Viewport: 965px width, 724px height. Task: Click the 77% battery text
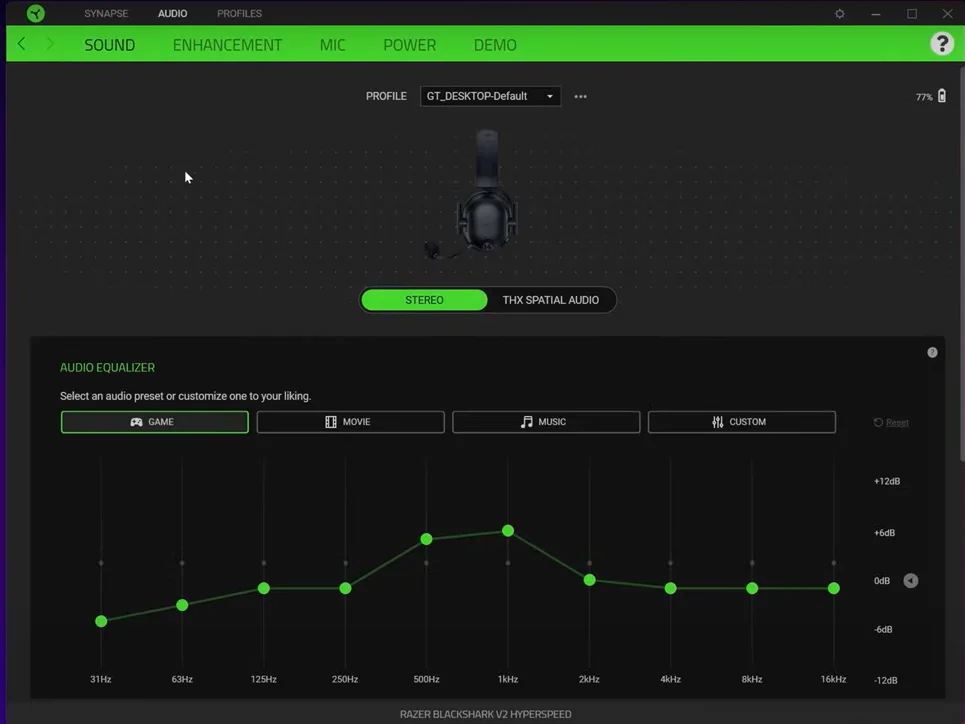(x=924, y=97)
